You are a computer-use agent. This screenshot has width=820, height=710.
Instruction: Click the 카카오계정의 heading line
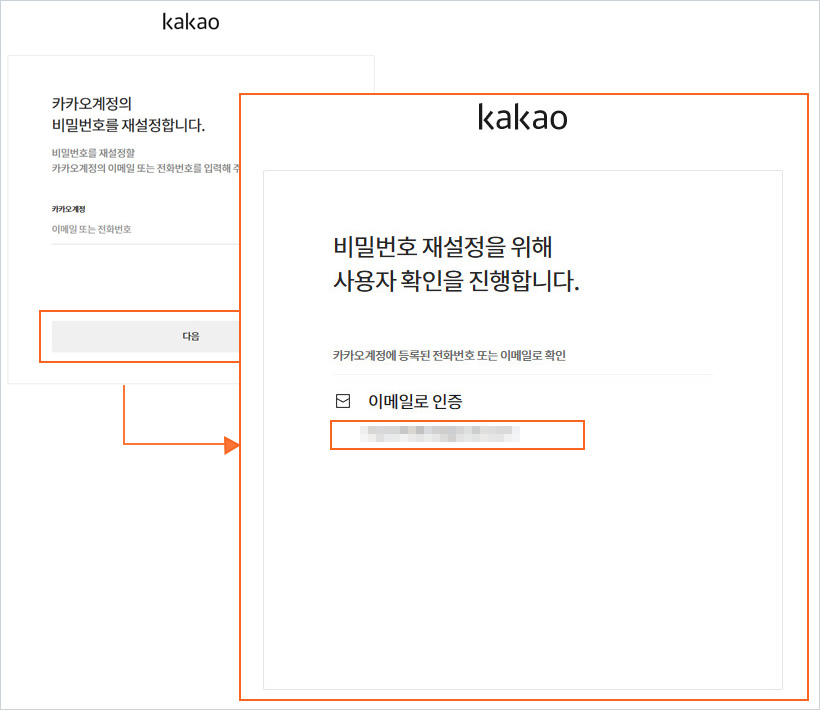pyautogui.click(x=92, y=104)
